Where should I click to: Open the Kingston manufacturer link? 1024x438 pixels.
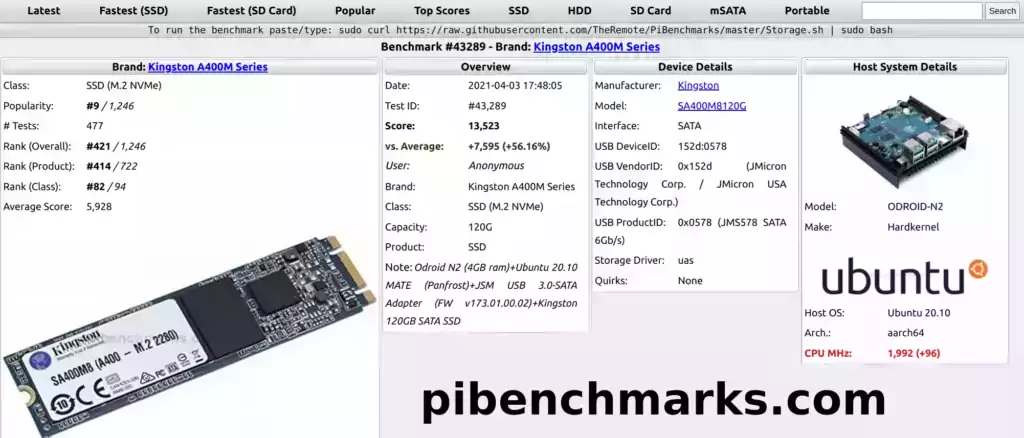(698, 86)
